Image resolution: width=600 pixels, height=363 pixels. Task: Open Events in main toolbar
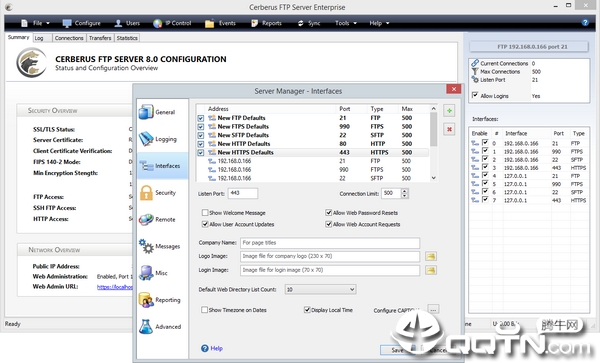[x=220, y=23]
